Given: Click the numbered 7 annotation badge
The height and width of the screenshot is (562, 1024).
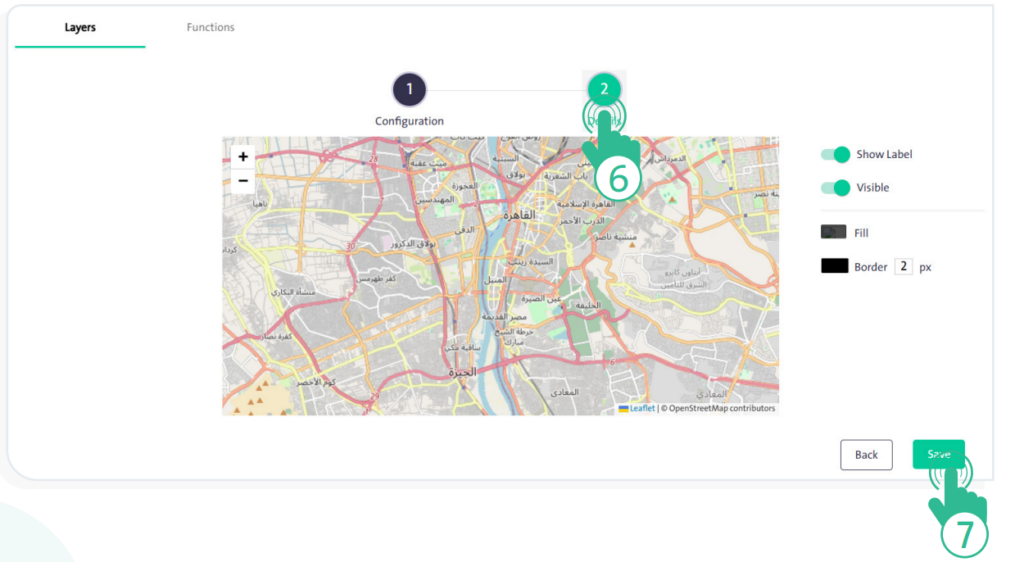Looking at the screenshot, I should point(964,535).
